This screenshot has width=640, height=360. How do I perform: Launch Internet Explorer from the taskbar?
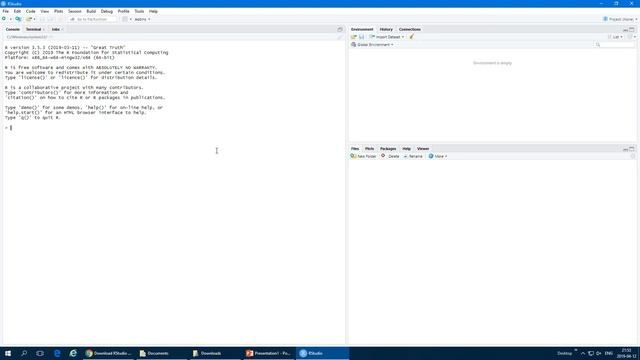pyautogui.click(x=73, y=353)
